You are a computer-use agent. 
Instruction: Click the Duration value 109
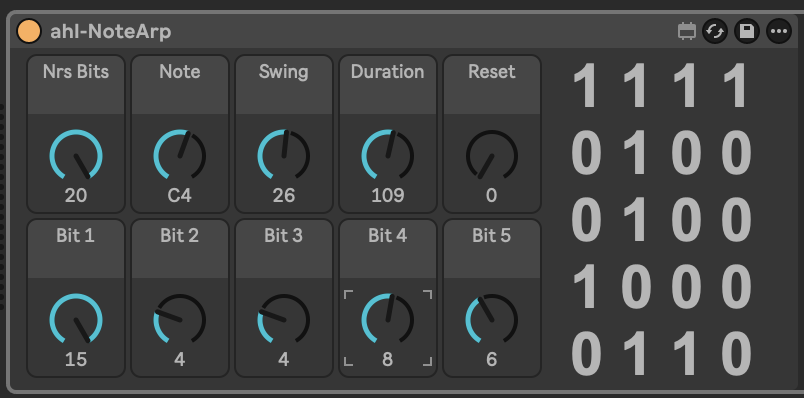(388, 195)
